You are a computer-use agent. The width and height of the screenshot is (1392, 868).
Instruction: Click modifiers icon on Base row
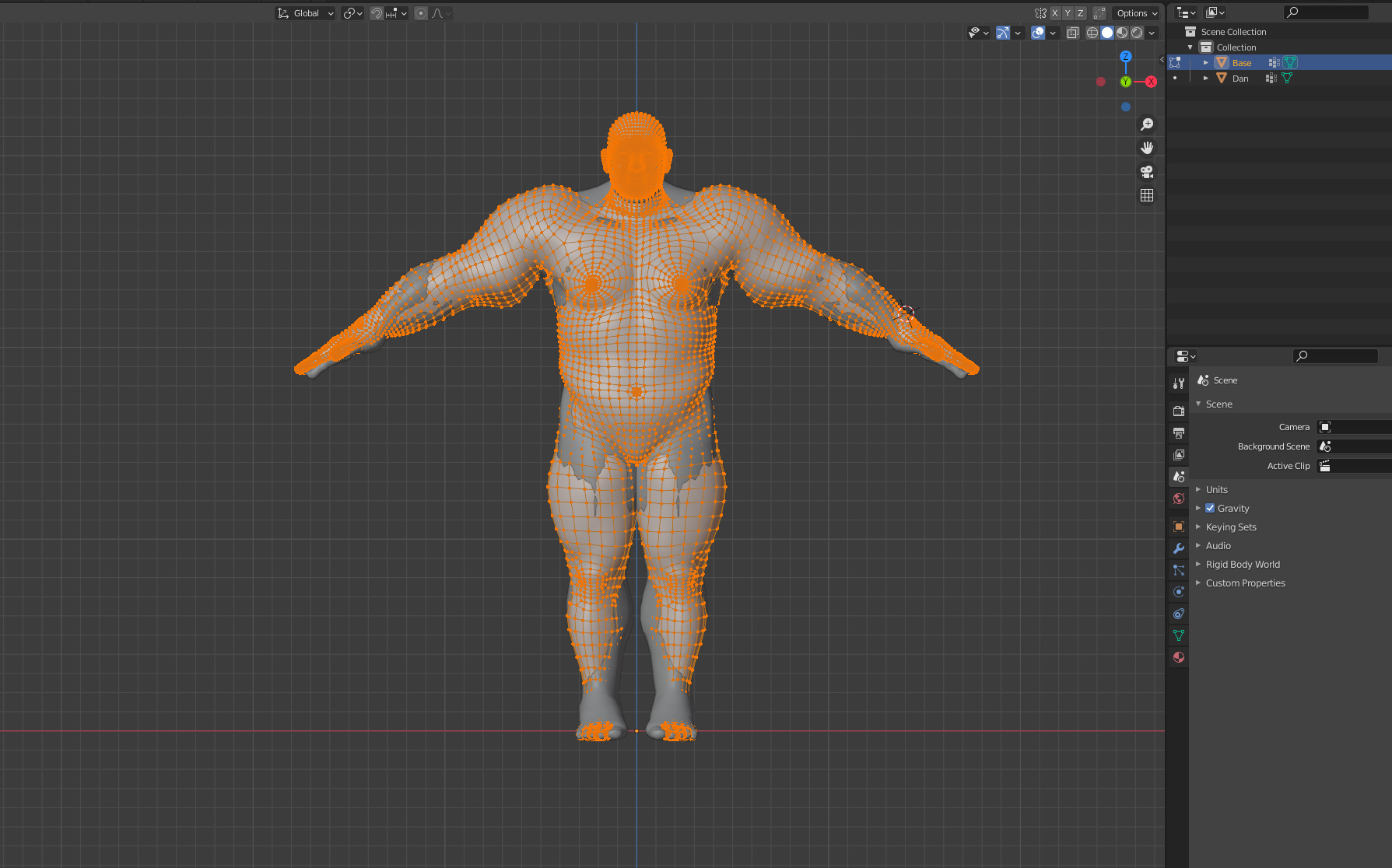coord(1274,63)
